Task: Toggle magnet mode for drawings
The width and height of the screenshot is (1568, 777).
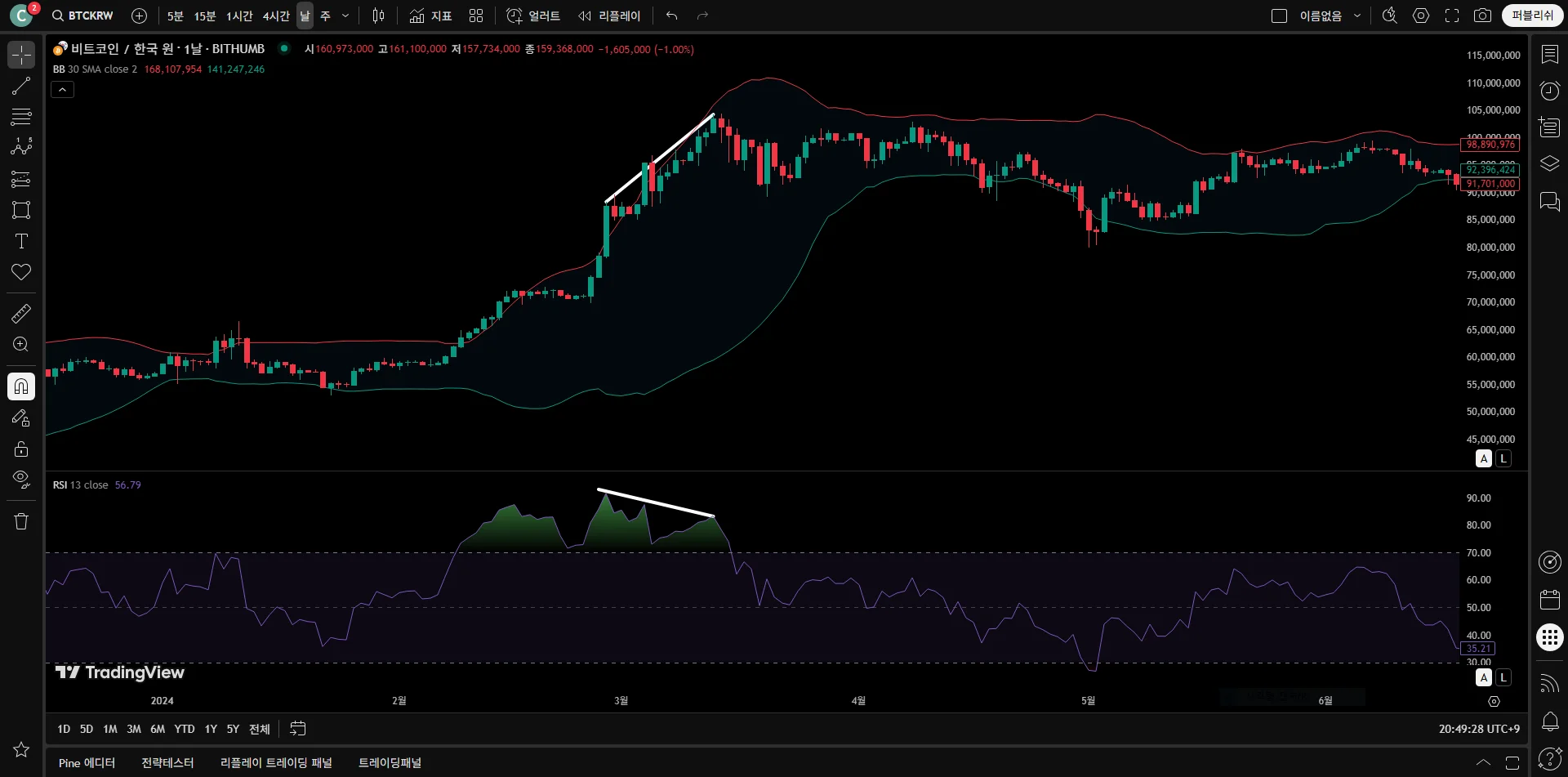Action: point(21,386)
